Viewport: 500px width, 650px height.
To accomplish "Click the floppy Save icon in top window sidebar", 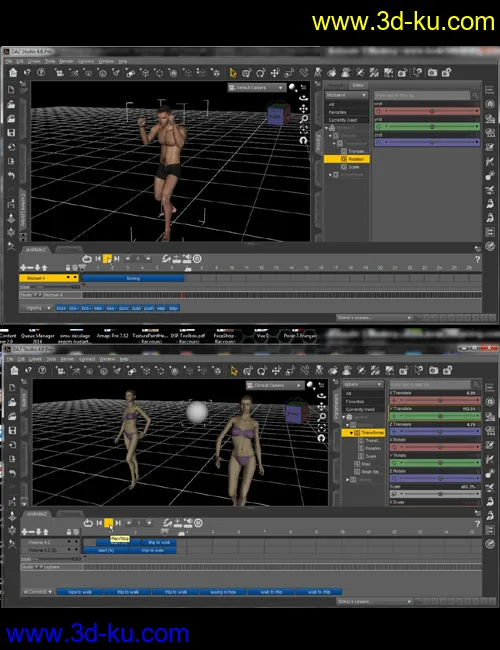I will point(11,133).
